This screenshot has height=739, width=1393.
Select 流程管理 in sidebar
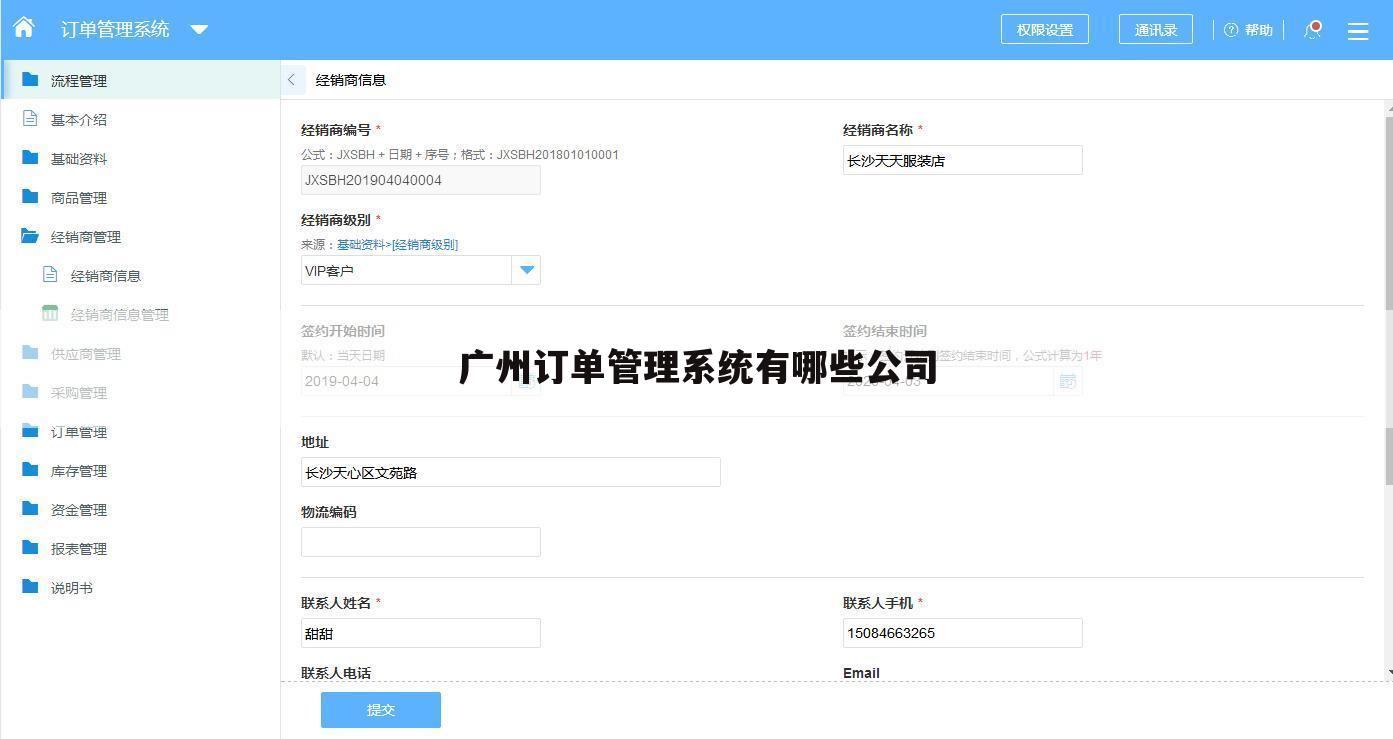pos(140,80)
